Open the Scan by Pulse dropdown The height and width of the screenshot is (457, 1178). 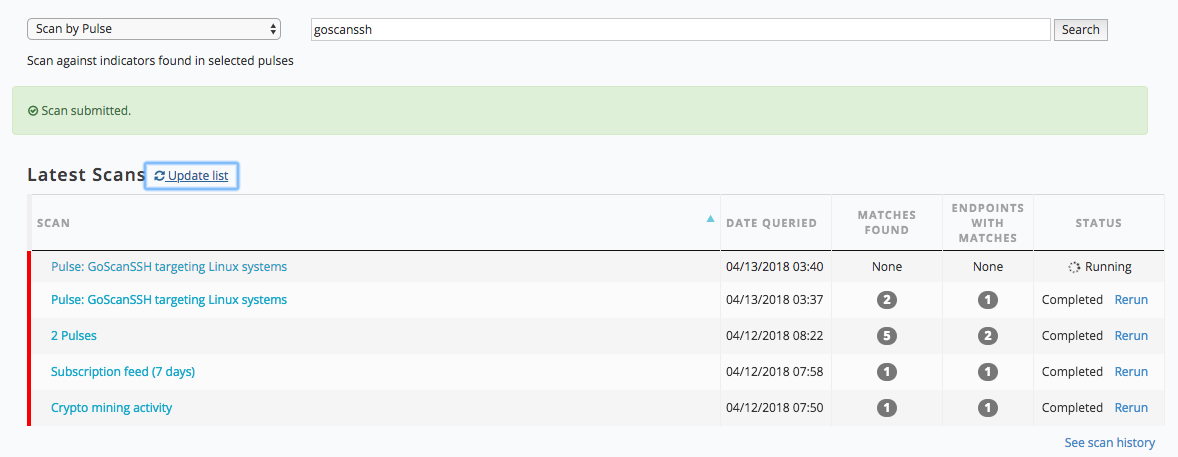tap(154, 29)
